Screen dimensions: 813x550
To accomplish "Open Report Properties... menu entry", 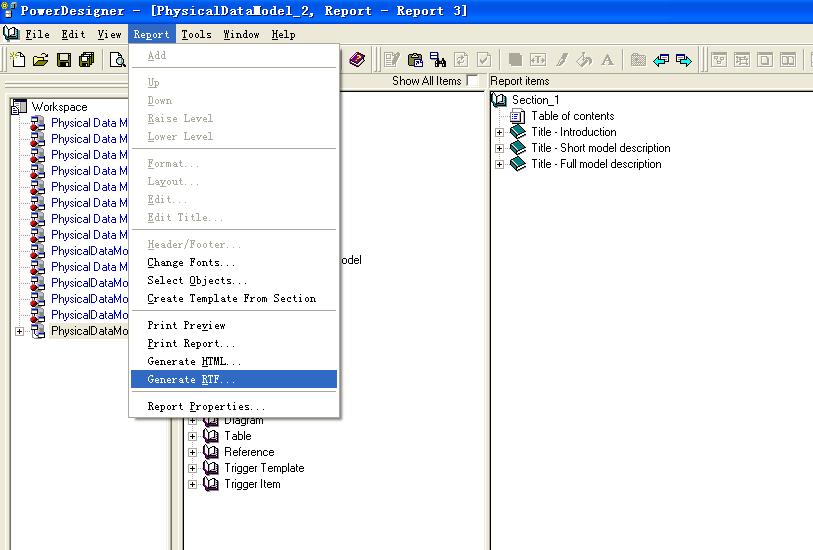I will pos(234,406).
